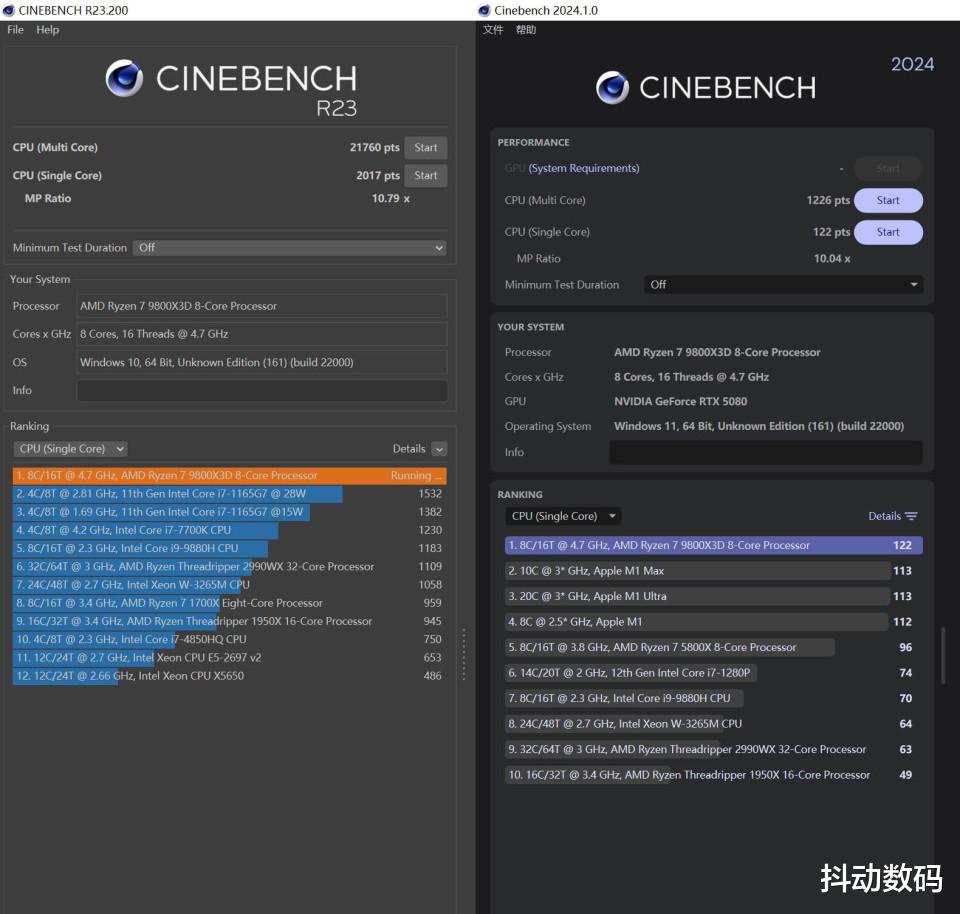Click the R23 Info input field

coord(262,390)
